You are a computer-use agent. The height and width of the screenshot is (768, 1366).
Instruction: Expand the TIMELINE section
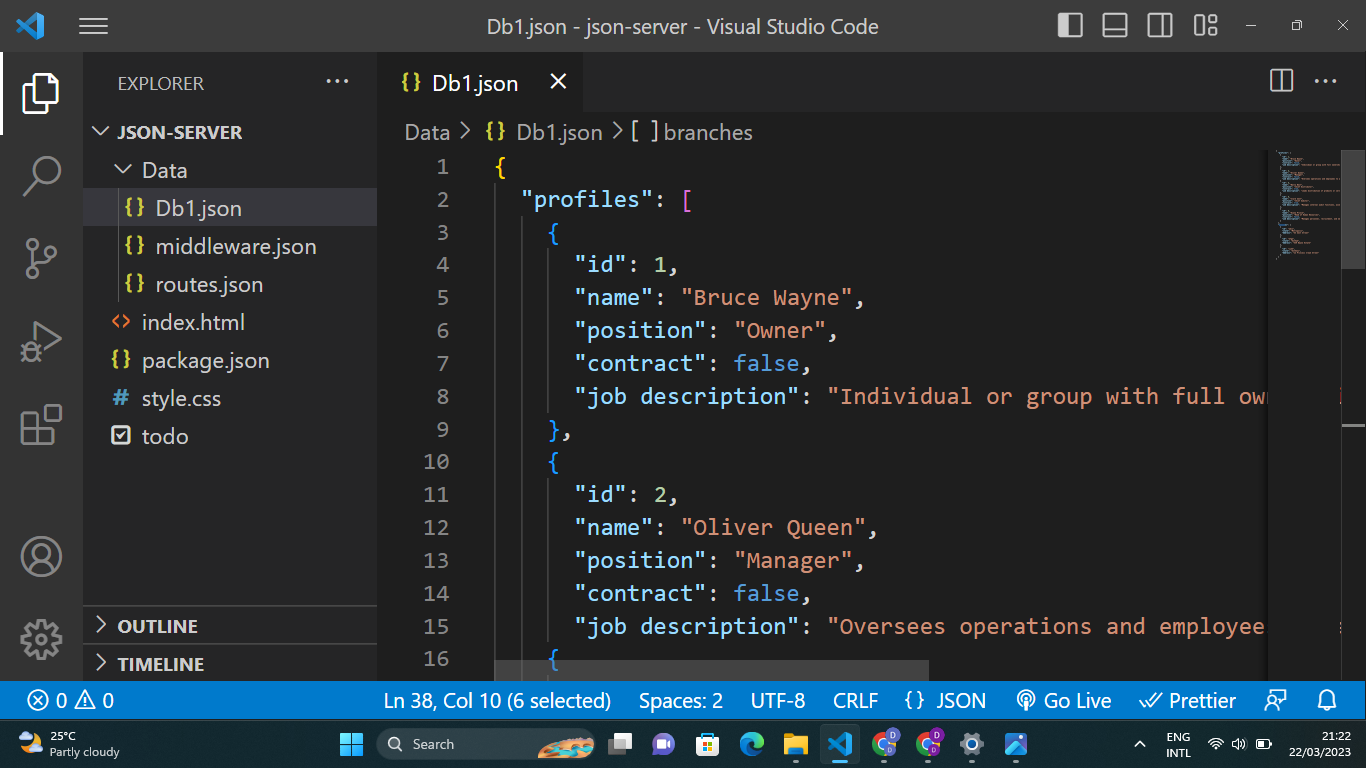coord(230,664)
